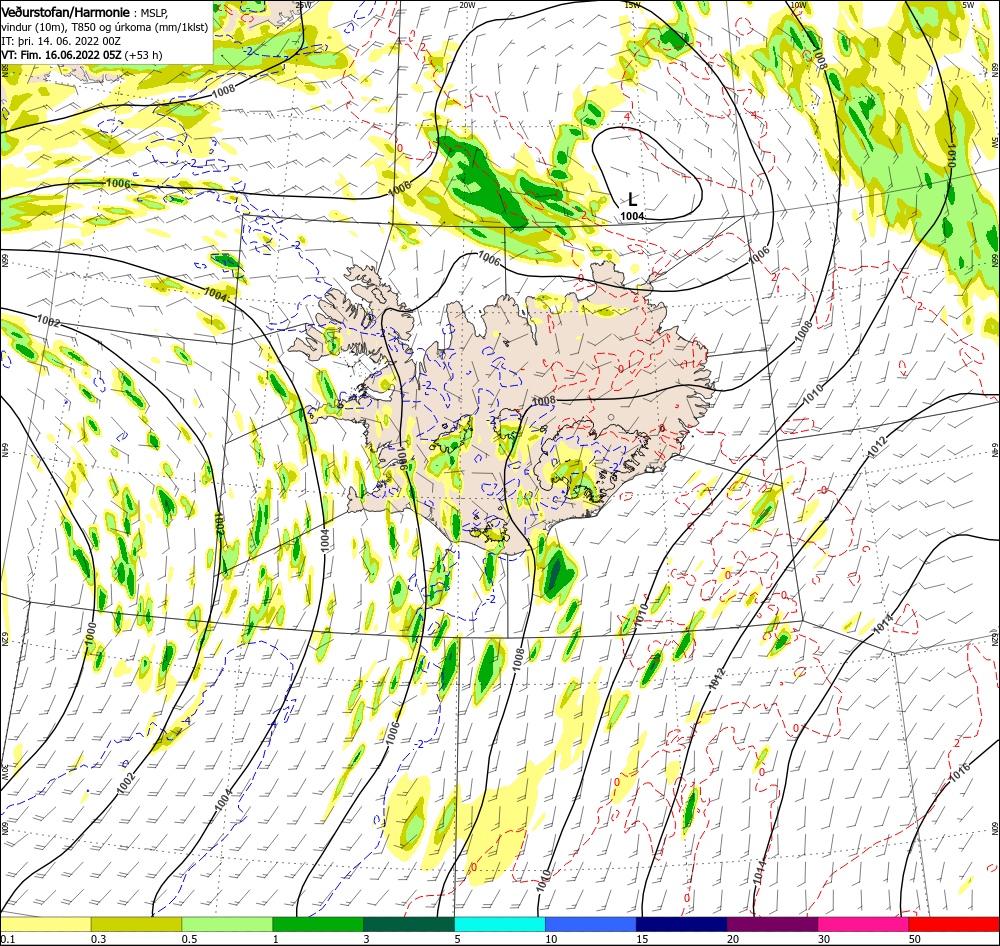The width and height of the screenshot is (1000, 946).
Task: Click the legend value '0.5'
Action: click(x=189, y=939)
